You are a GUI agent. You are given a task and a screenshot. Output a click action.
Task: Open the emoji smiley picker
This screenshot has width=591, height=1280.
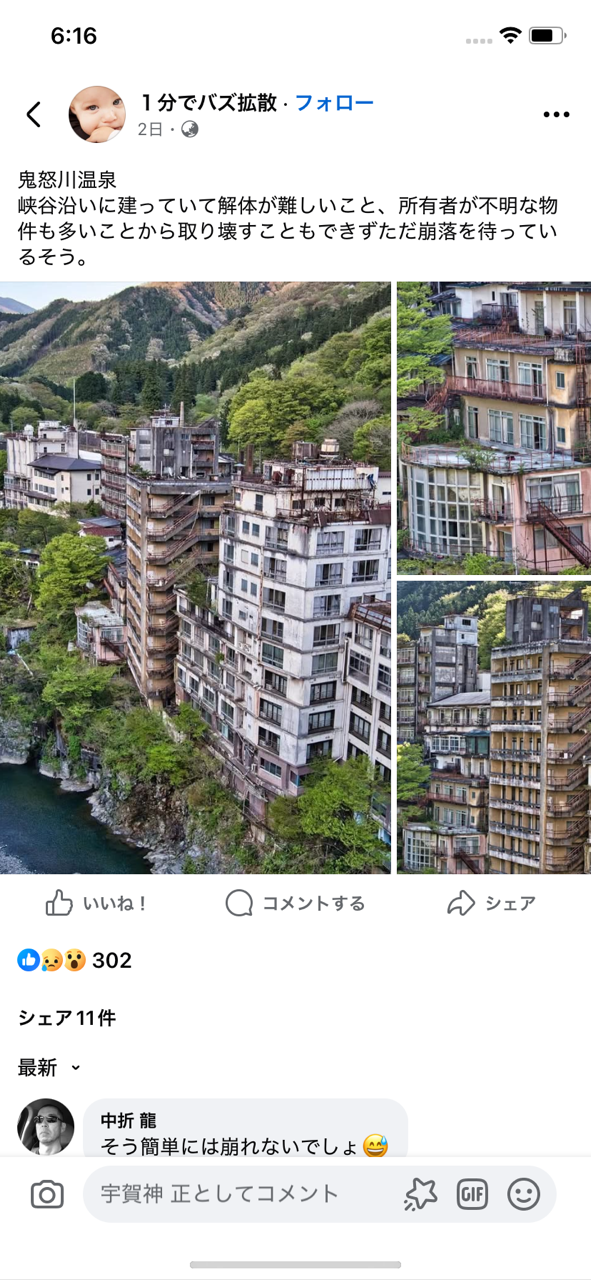pos(523,1194)
